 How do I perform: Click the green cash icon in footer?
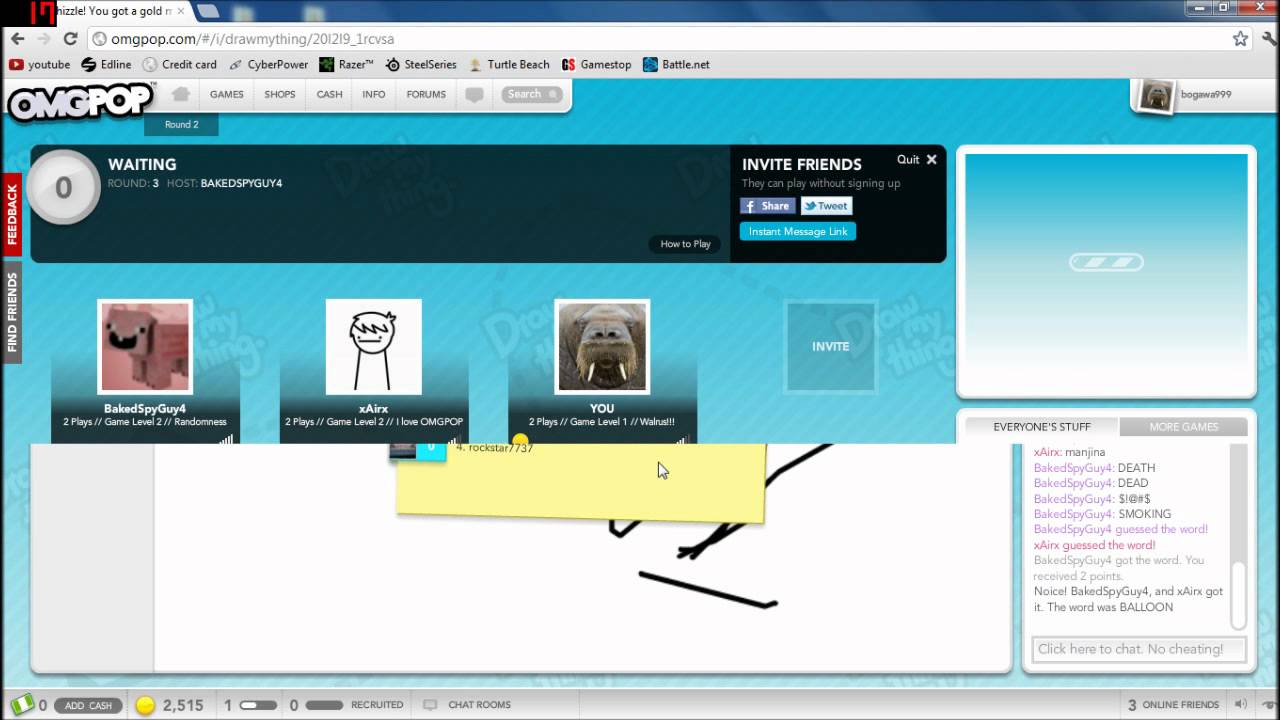[22, 704]
